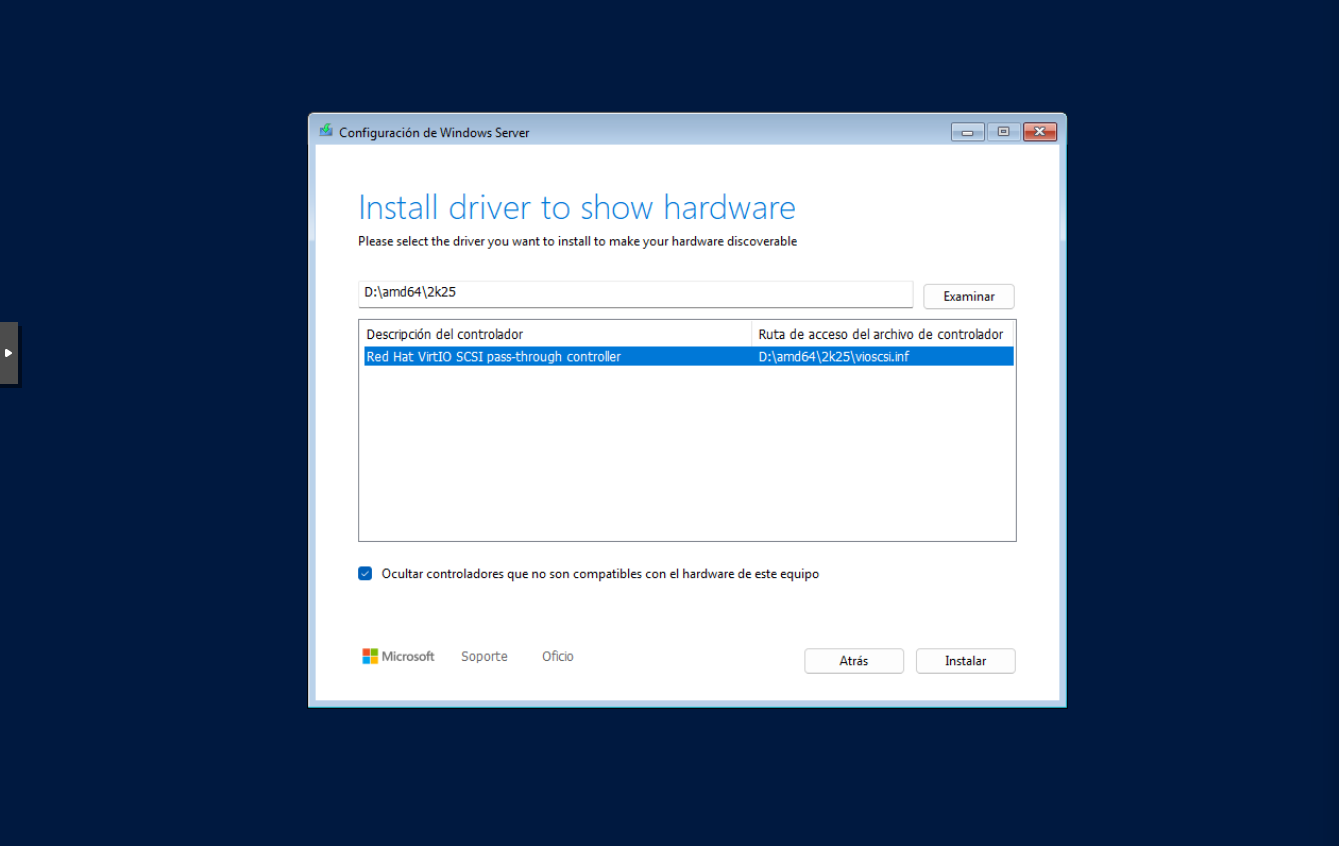
Task: Maximize the setup window
Action: tap(1003, 132)
